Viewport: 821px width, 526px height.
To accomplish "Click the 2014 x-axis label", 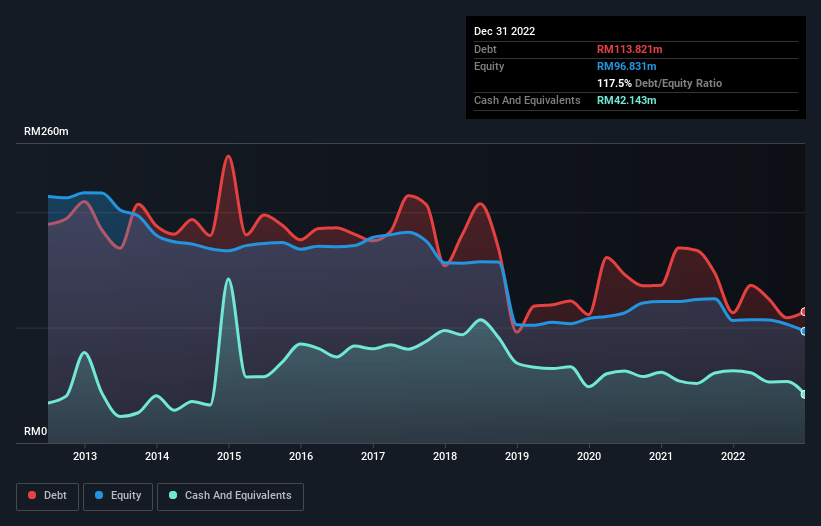I will tap(157, 456).
